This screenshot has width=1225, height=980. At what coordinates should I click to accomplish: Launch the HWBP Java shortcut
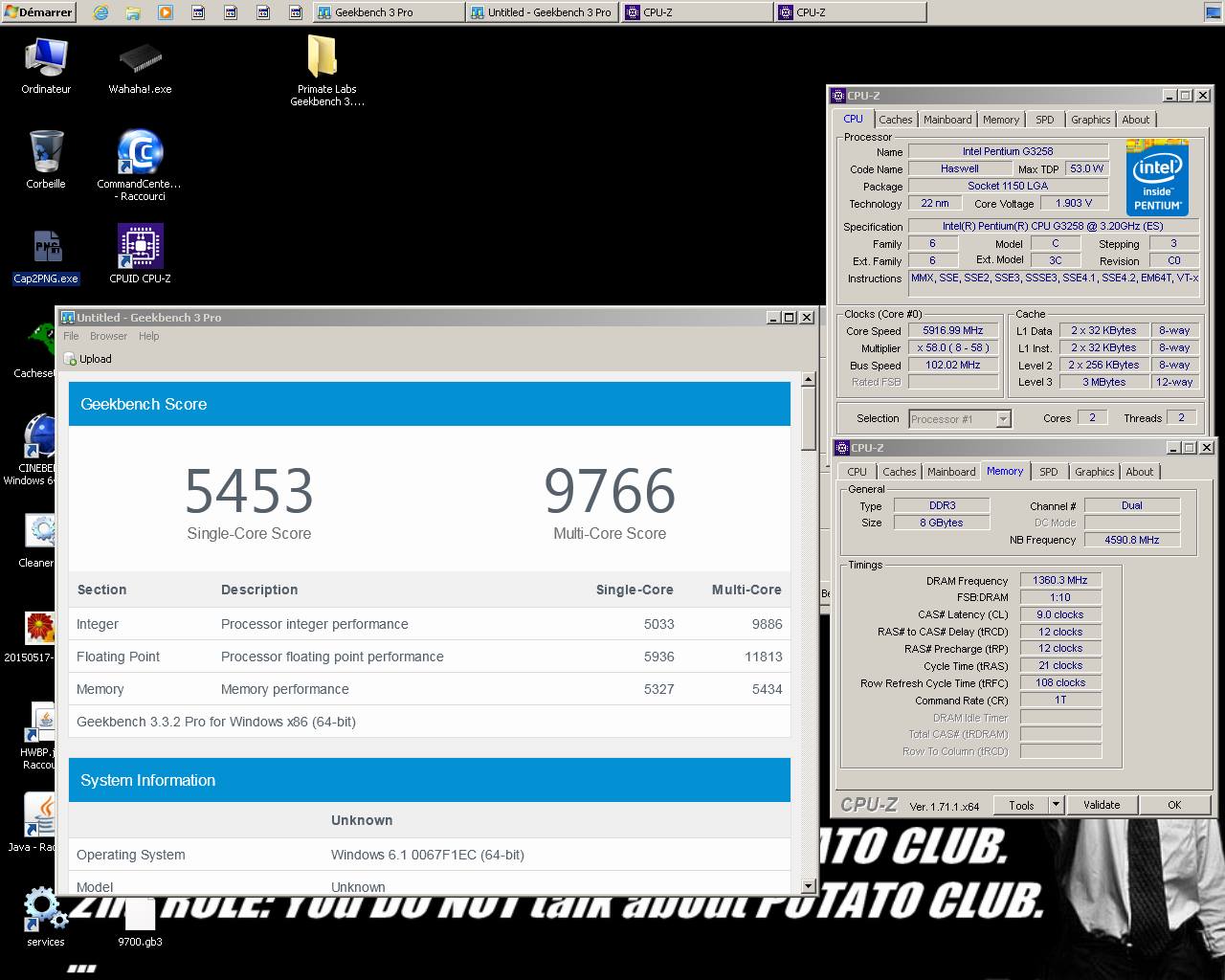(x=40, y=737)
